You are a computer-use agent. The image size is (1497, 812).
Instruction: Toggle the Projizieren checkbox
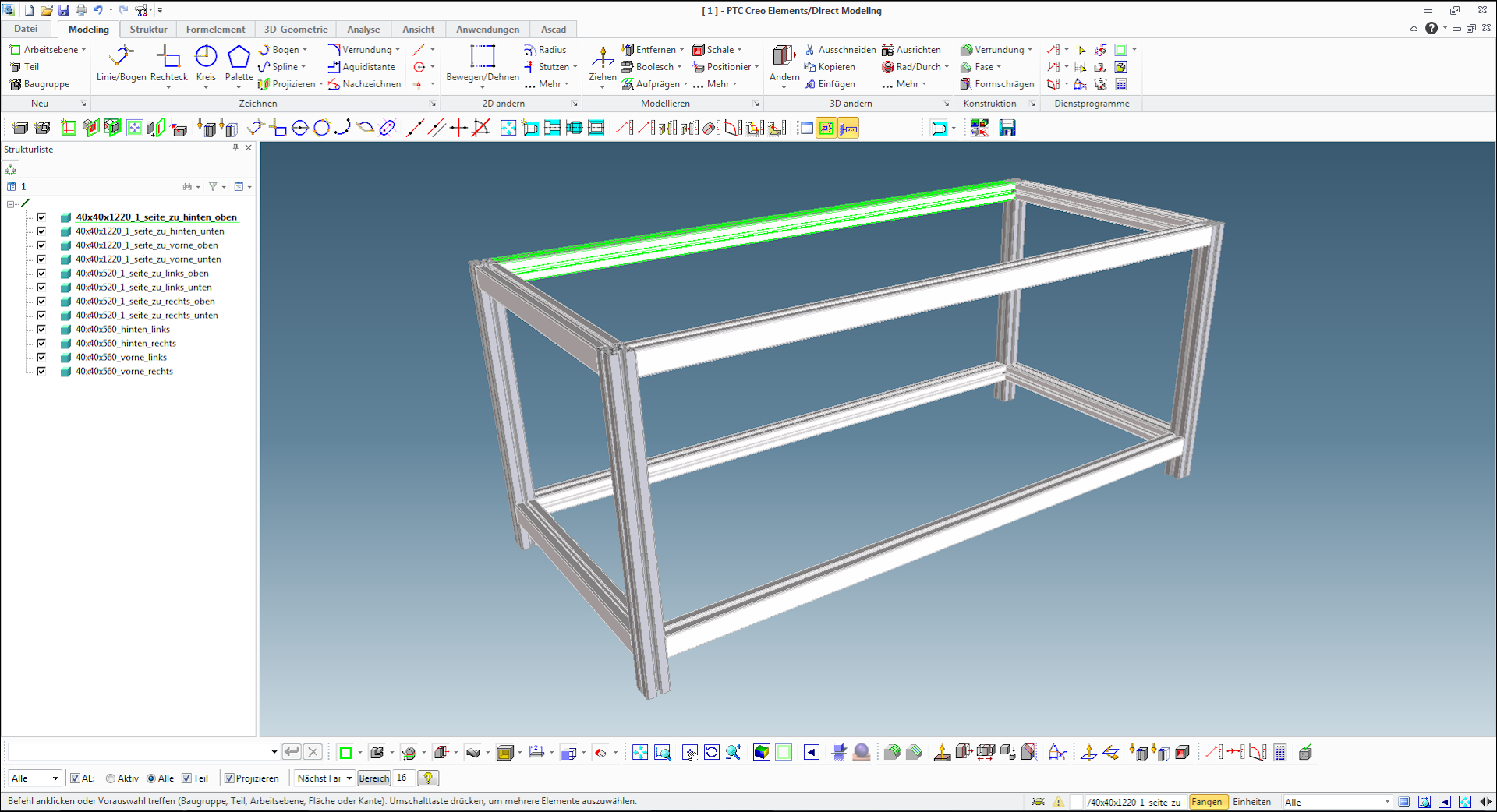coord(230,778)
